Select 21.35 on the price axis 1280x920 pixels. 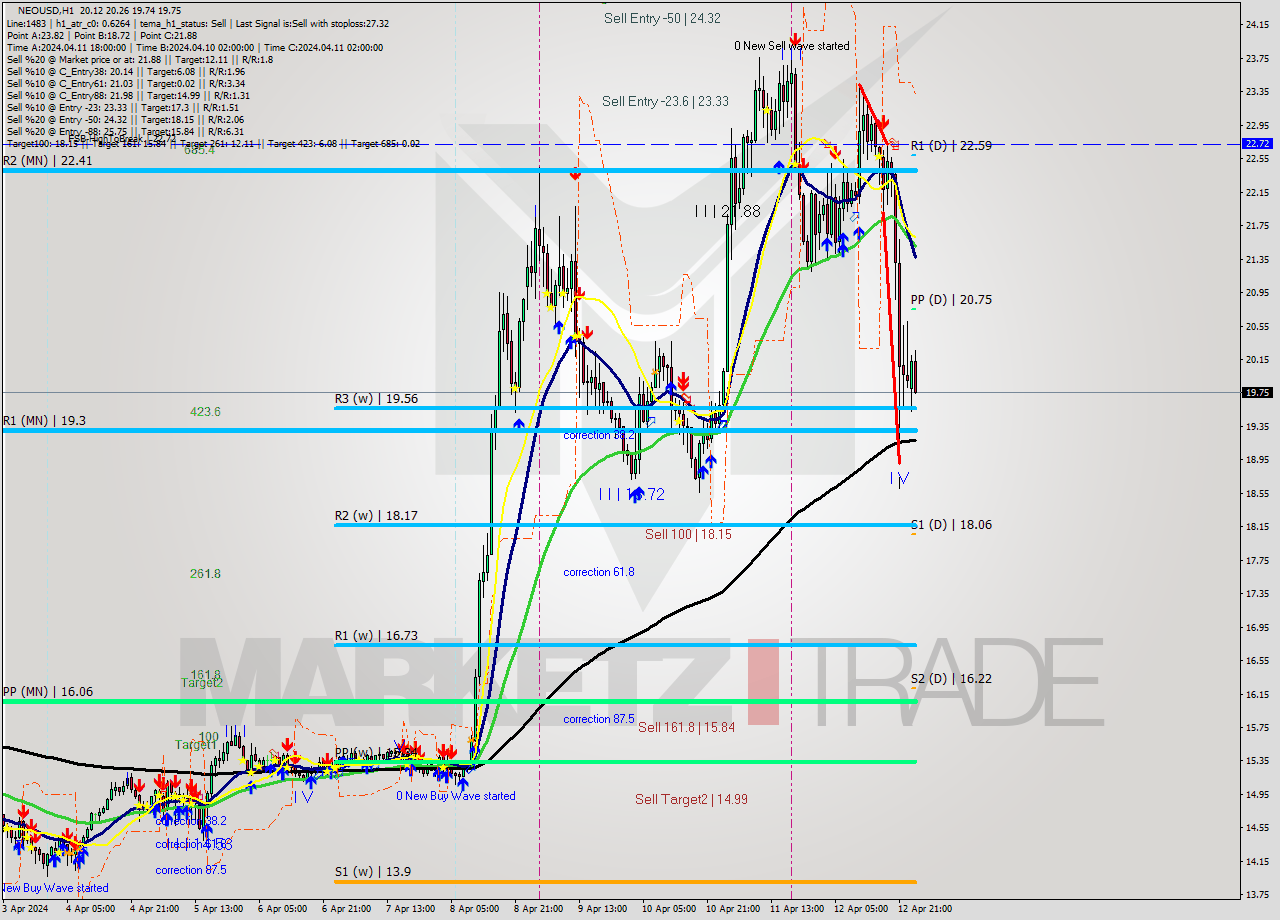(x=1256, y=260)
